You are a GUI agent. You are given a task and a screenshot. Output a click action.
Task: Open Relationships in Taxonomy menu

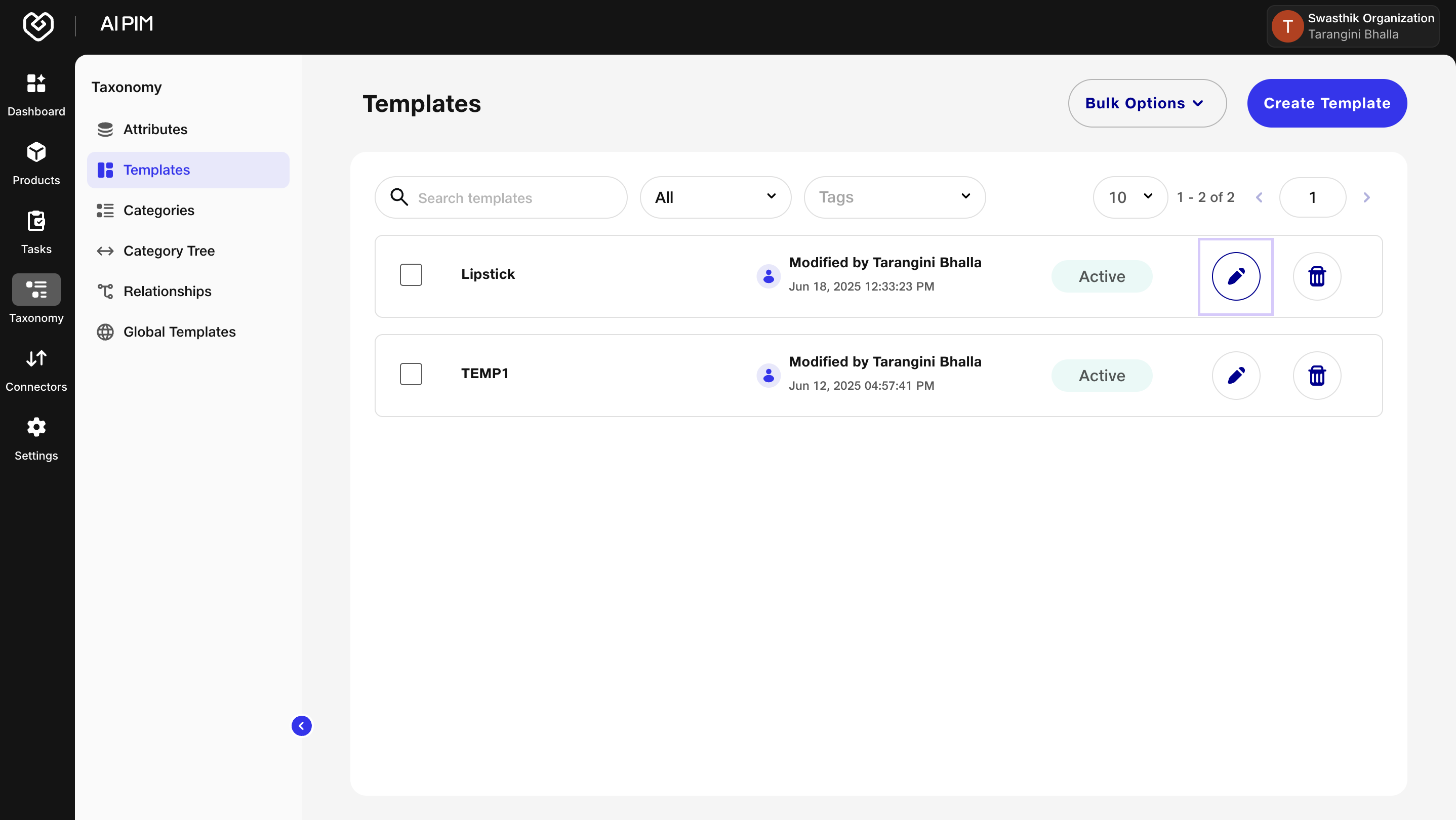pos(188,292)
